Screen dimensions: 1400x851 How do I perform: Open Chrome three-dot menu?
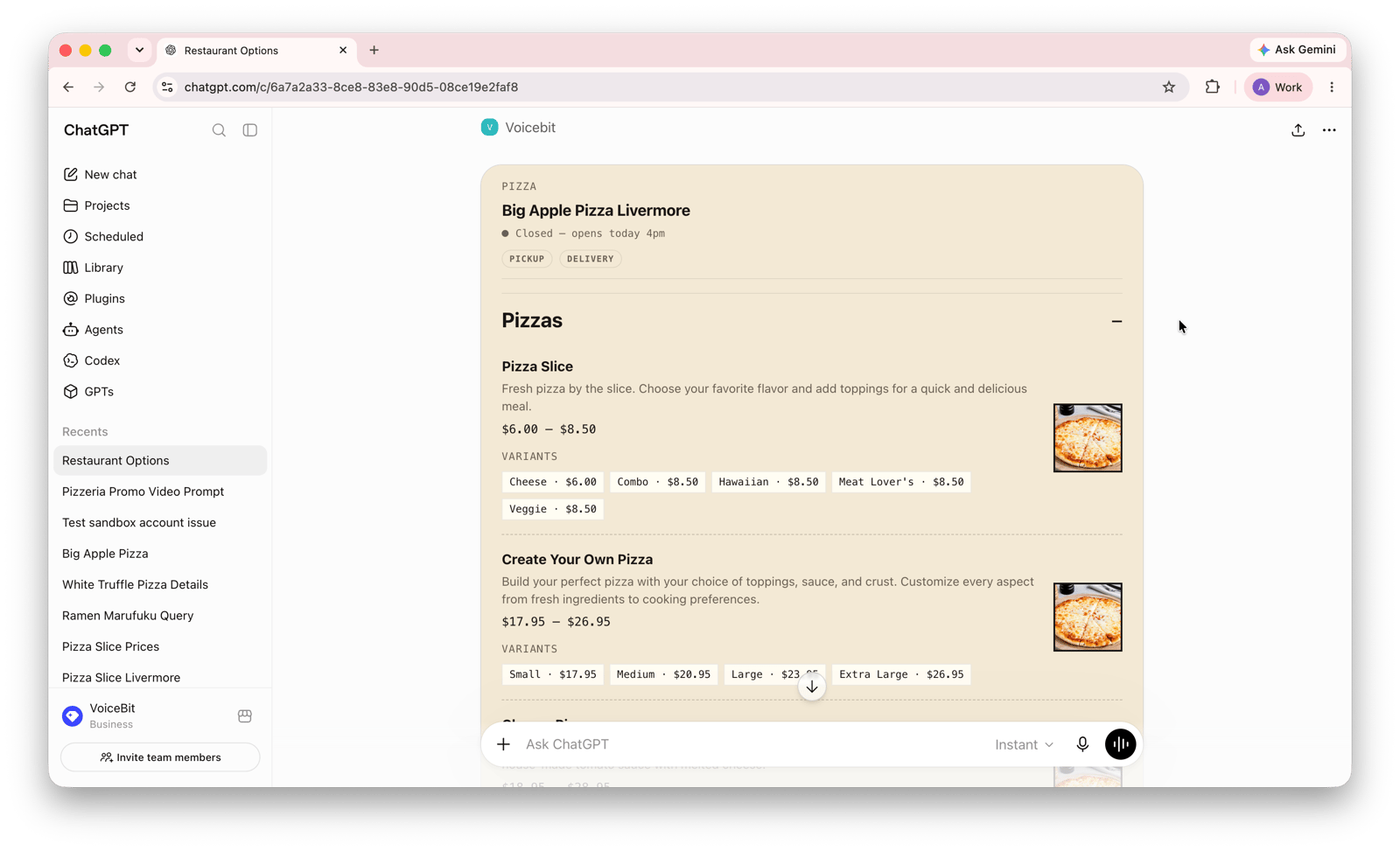point(1332,87)
